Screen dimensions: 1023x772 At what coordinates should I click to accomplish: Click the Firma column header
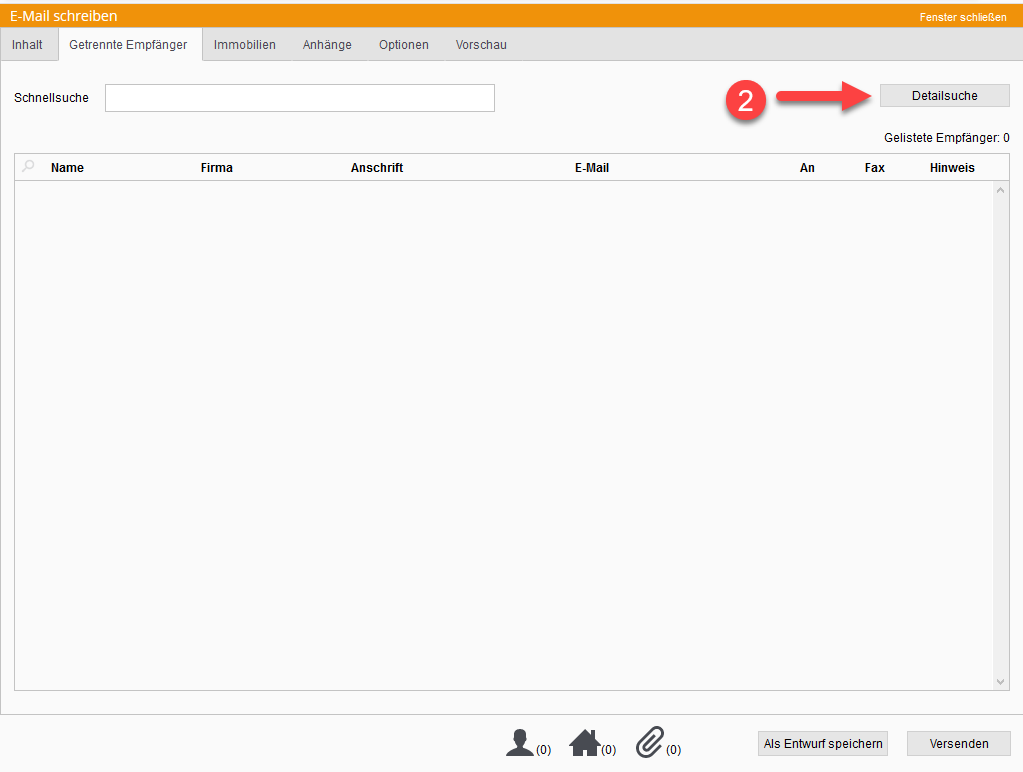click(217, 168)
